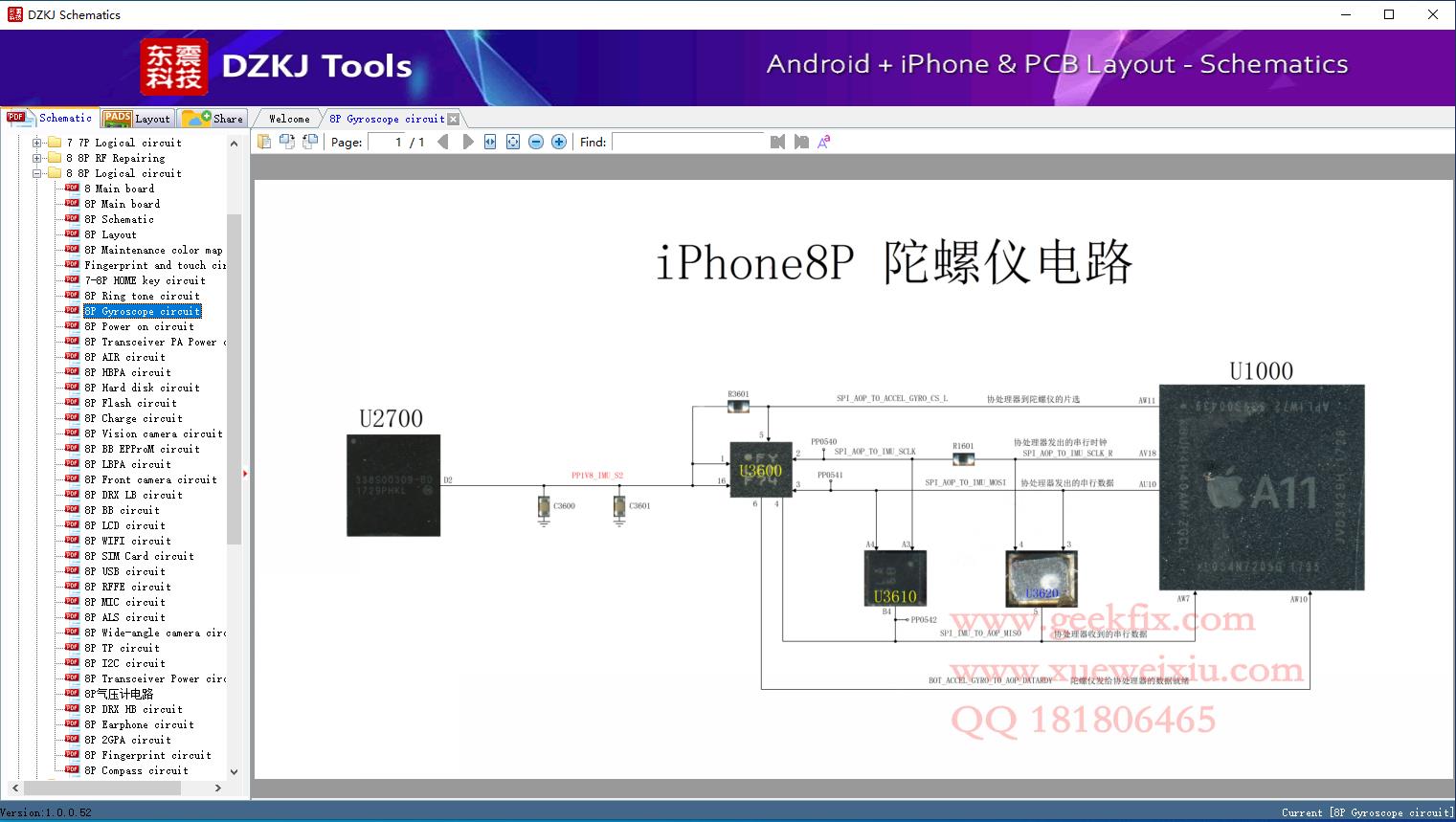Image resolution: width=1456 pixels, height=822 pixels.
Task: Open 8P气压计电路 document
Action: point(119,694)
